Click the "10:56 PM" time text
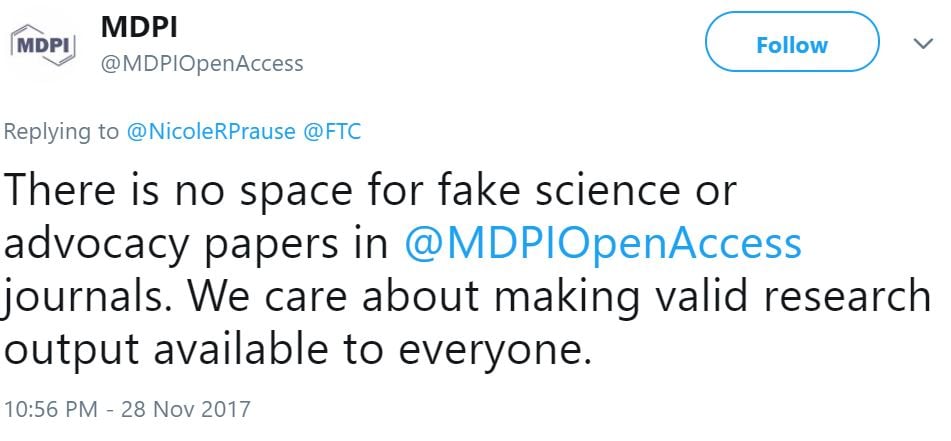The image size is (951, 441). click(x=48, y=409)
